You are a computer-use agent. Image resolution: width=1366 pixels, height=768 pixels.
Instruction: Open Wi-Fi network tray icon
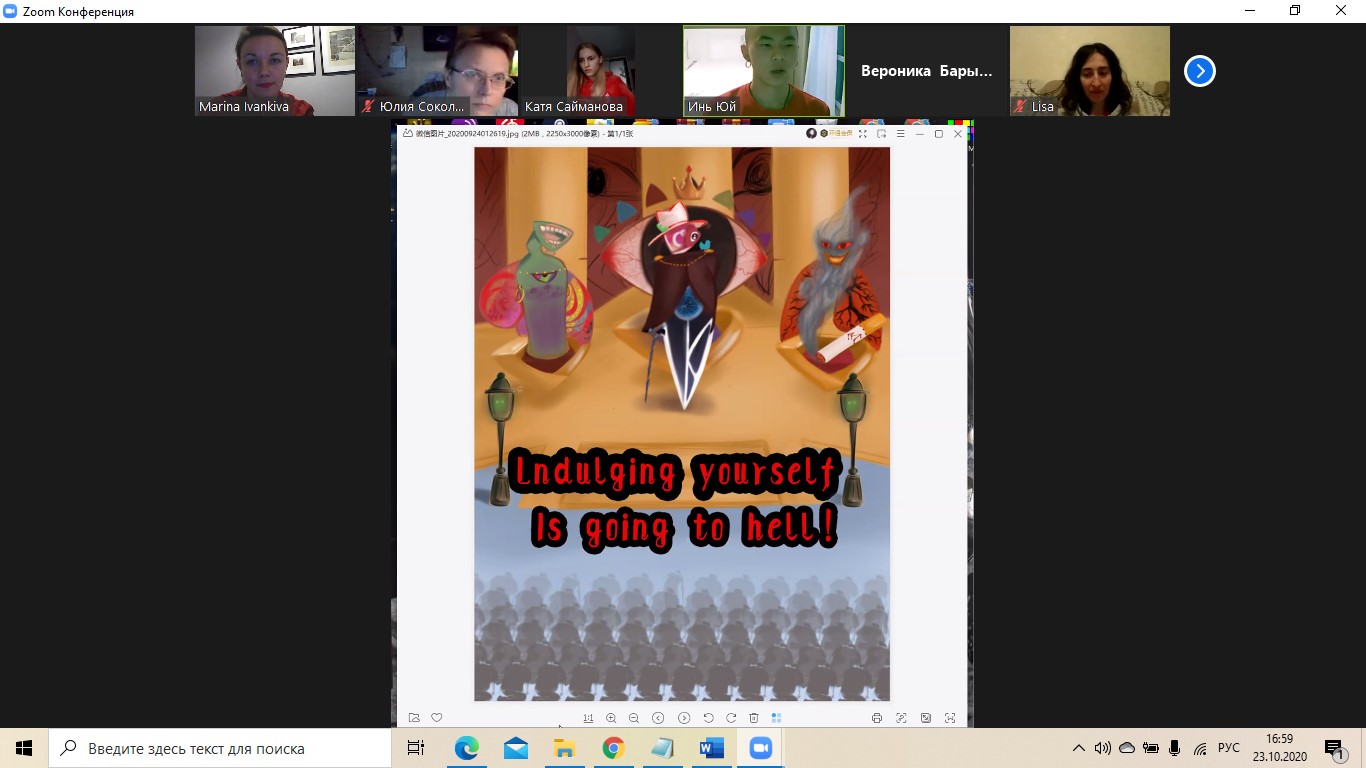pyautogui.click(x=1200, y=748)
